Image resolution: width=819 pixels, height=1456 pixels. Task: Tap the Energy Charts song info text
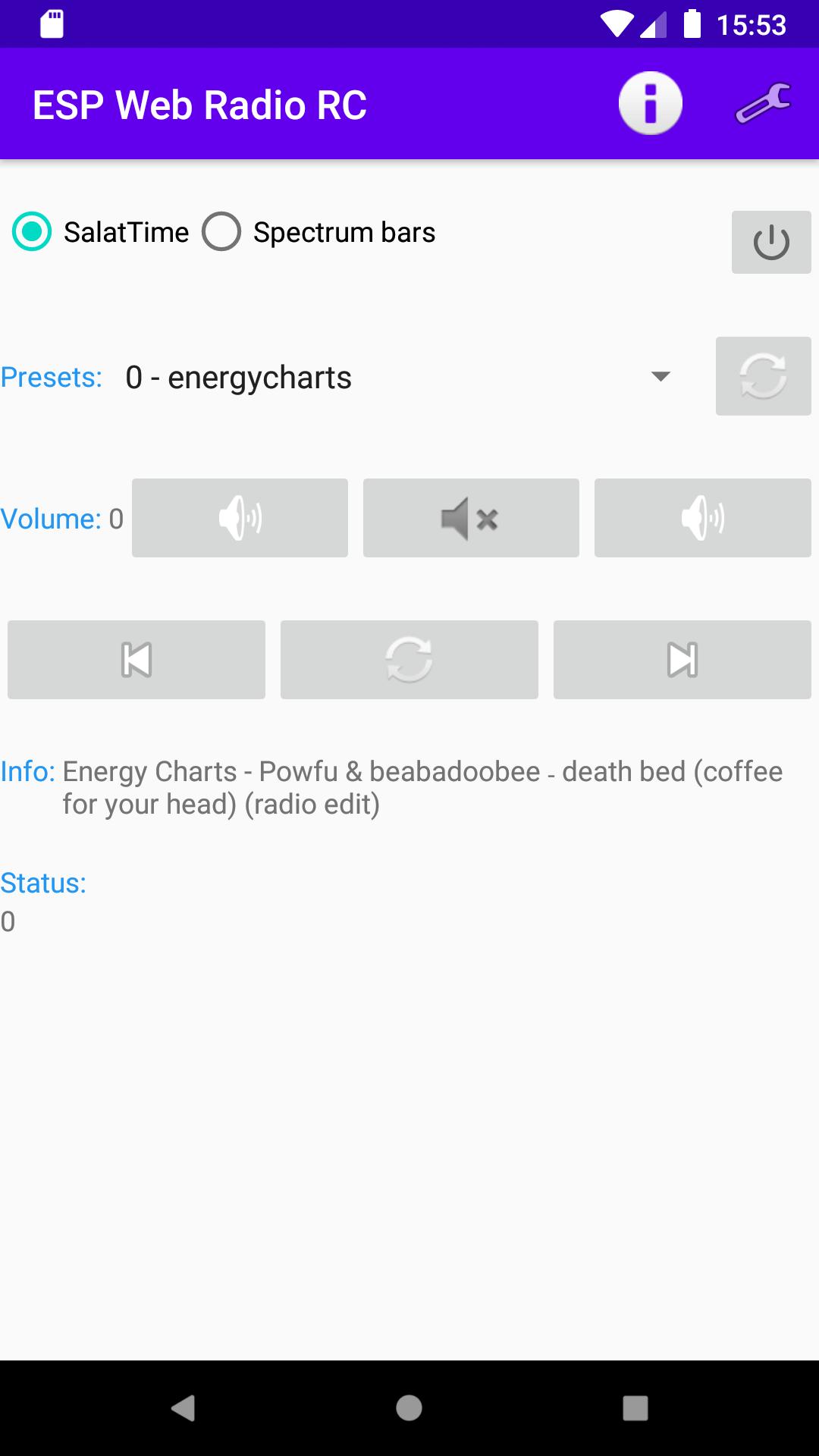click(x=422, y=788)
